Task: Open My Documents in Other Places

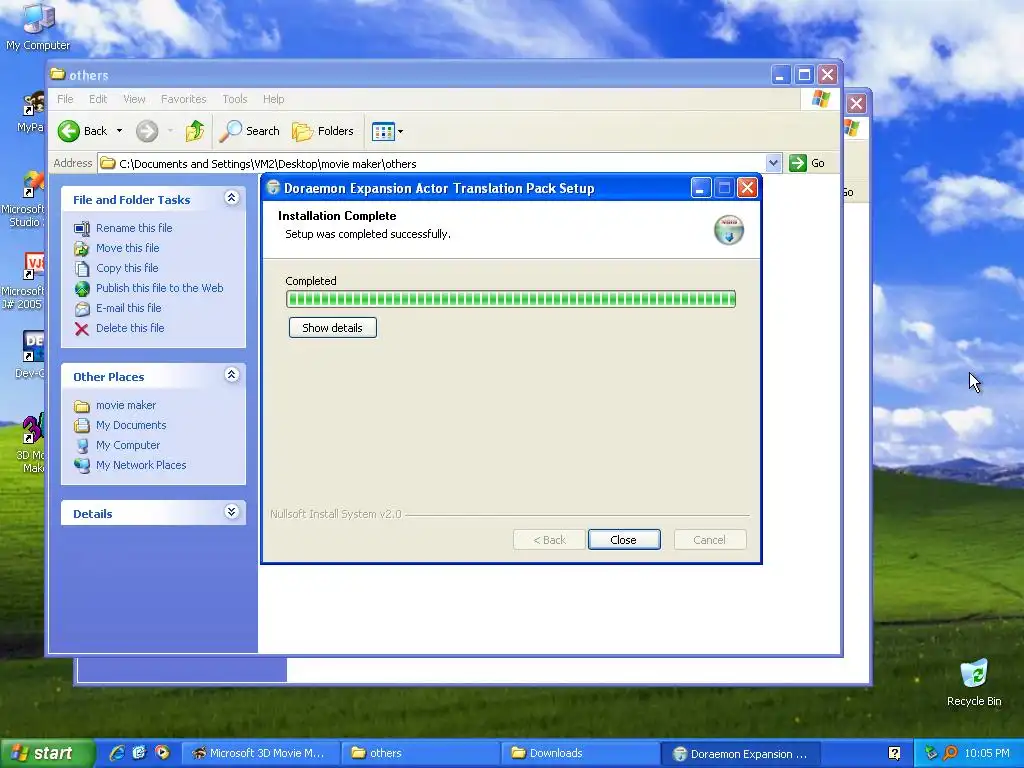Action: click(131, 425)
